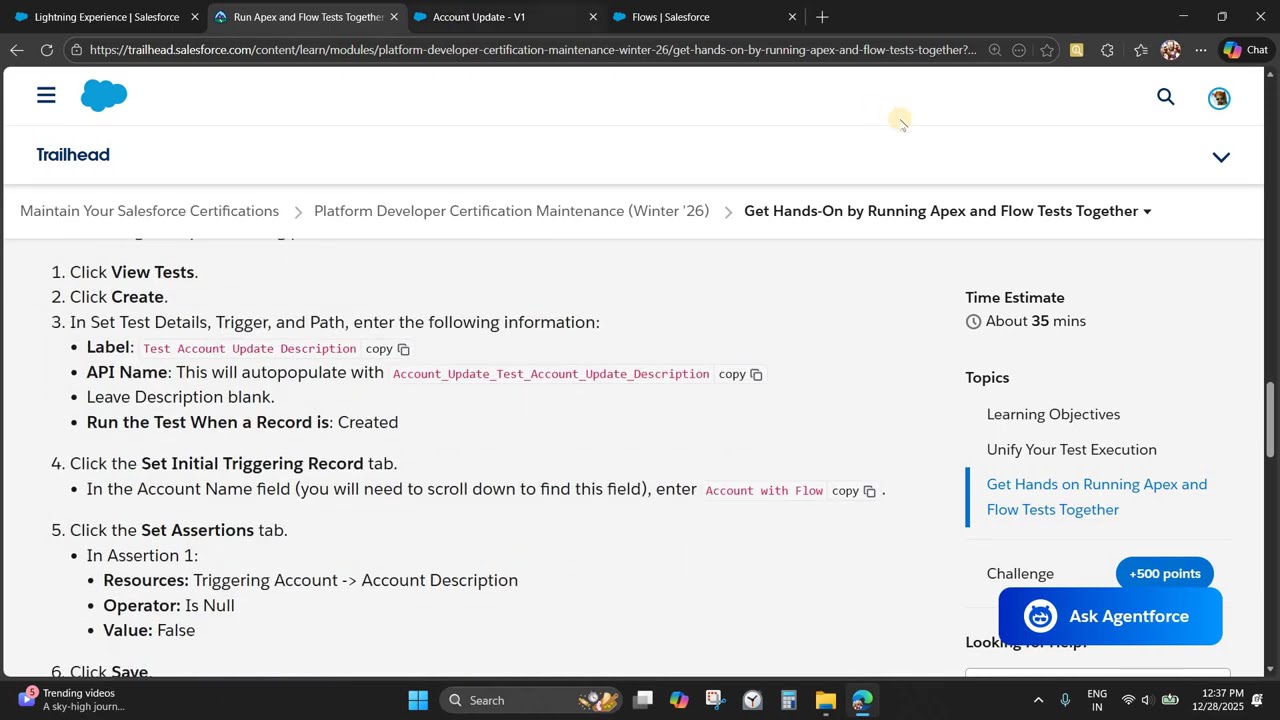Image resolution: width=1280 pixels, height=720 pixels.
Task: Add this page to favorites
Action: 1047,50
